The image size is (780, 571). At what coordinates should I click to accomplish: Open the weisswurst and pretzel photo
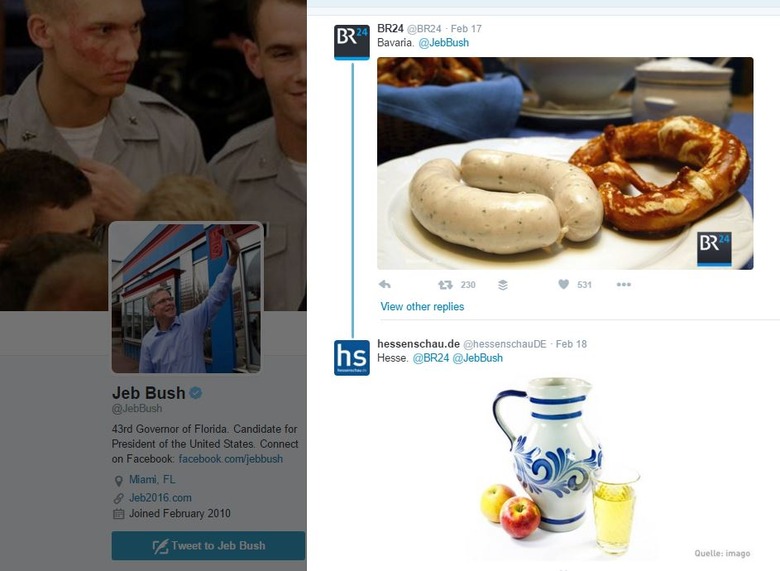(565, 163)
